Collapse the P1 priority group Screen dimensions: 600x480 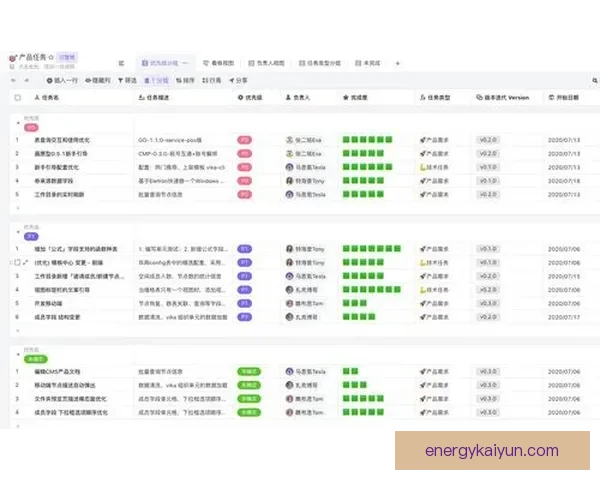[18, 232]
